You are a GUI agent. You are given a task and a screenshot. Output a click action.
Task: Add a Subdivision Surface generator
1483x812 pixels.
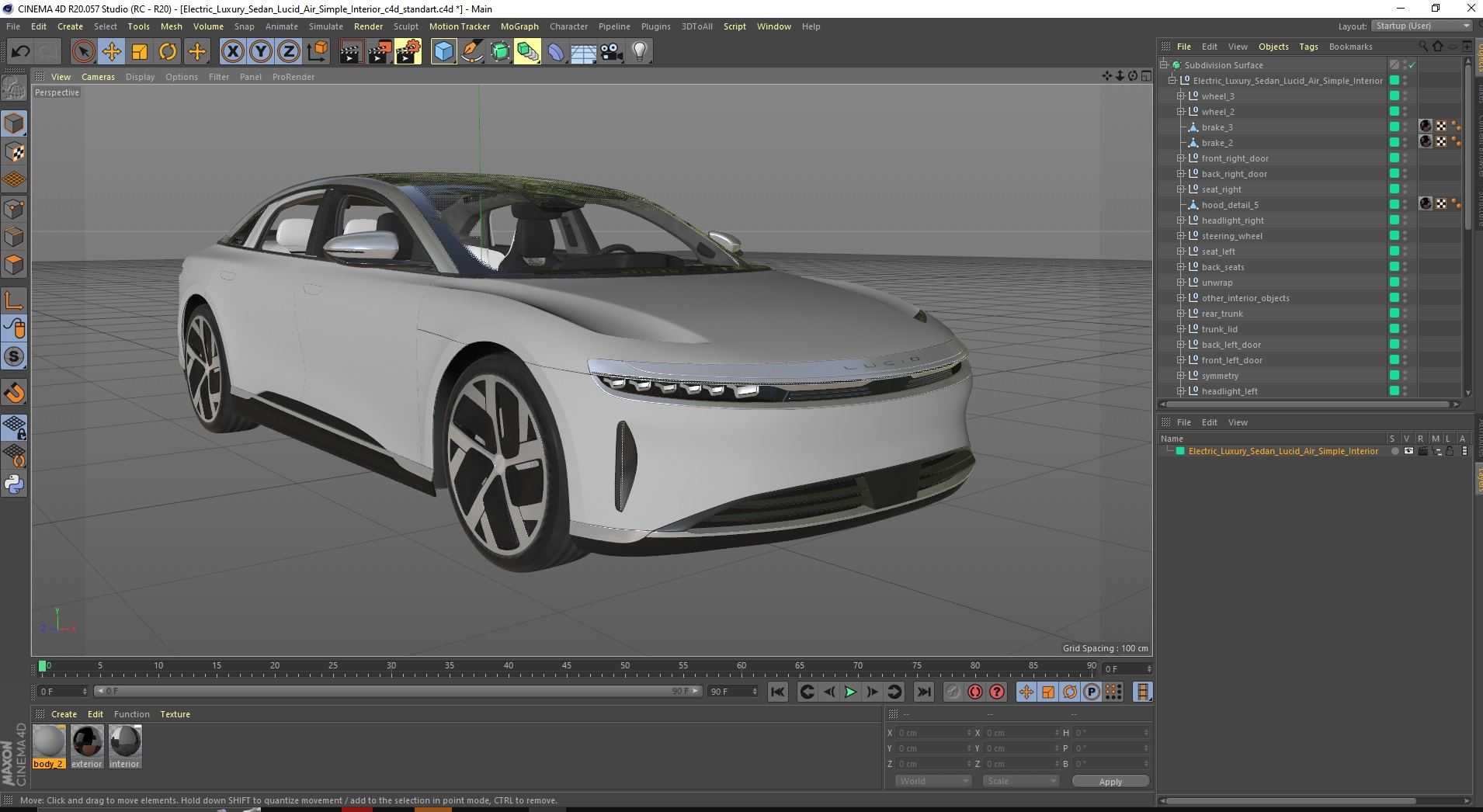pyautogui.click(x=500, y=52)
